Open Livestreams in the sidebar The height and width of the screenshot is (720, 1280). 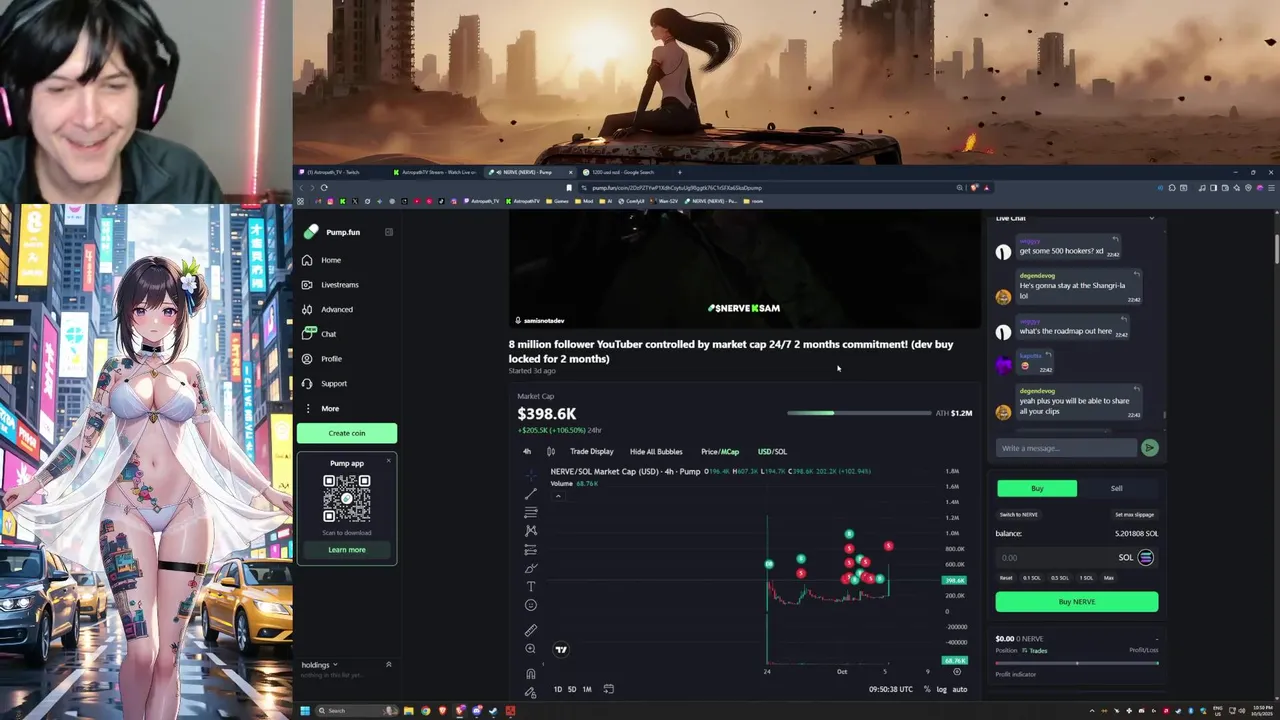coord(331,285)
